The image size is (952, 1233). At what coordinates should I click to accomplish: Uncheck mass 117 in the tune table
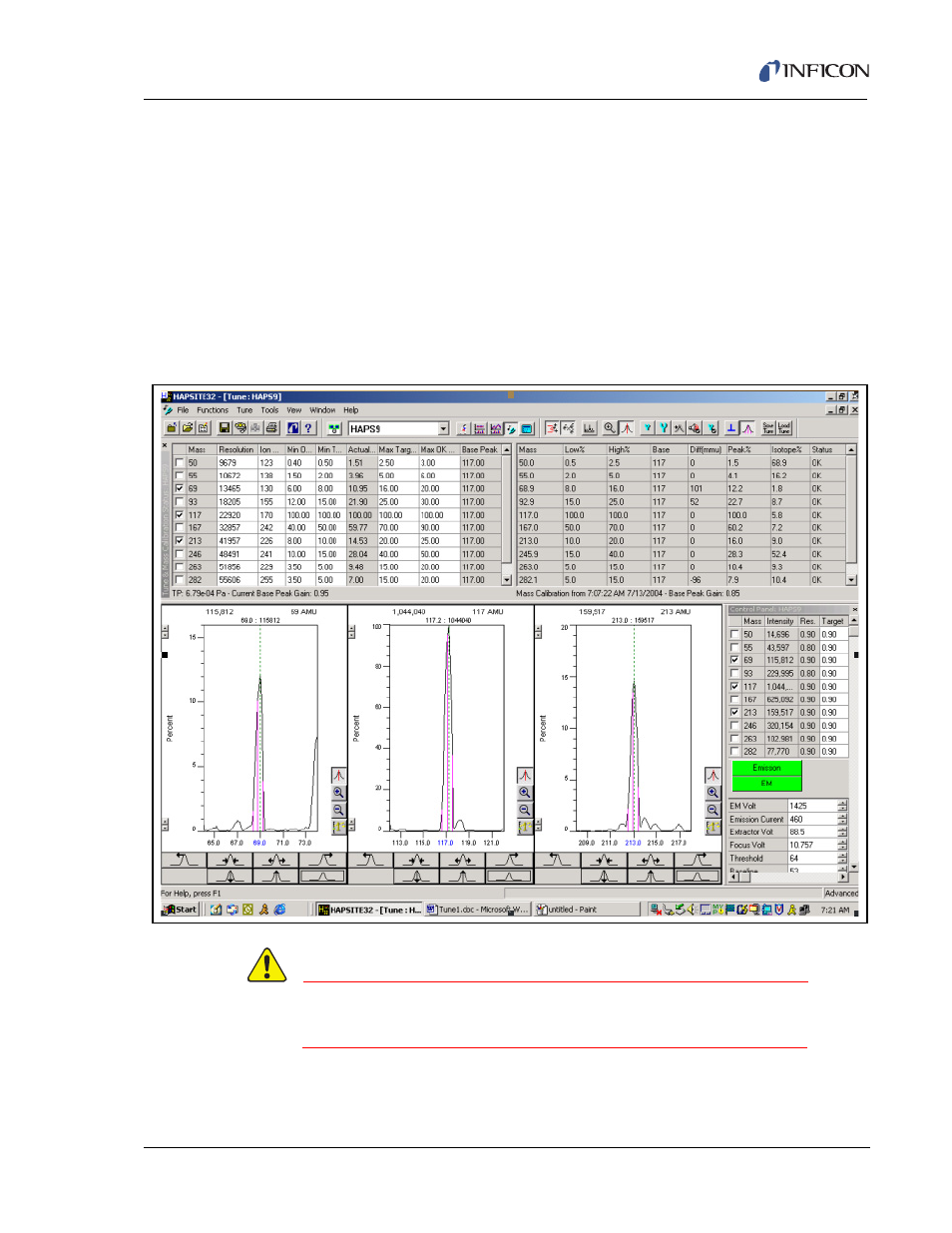coord(180,515)
